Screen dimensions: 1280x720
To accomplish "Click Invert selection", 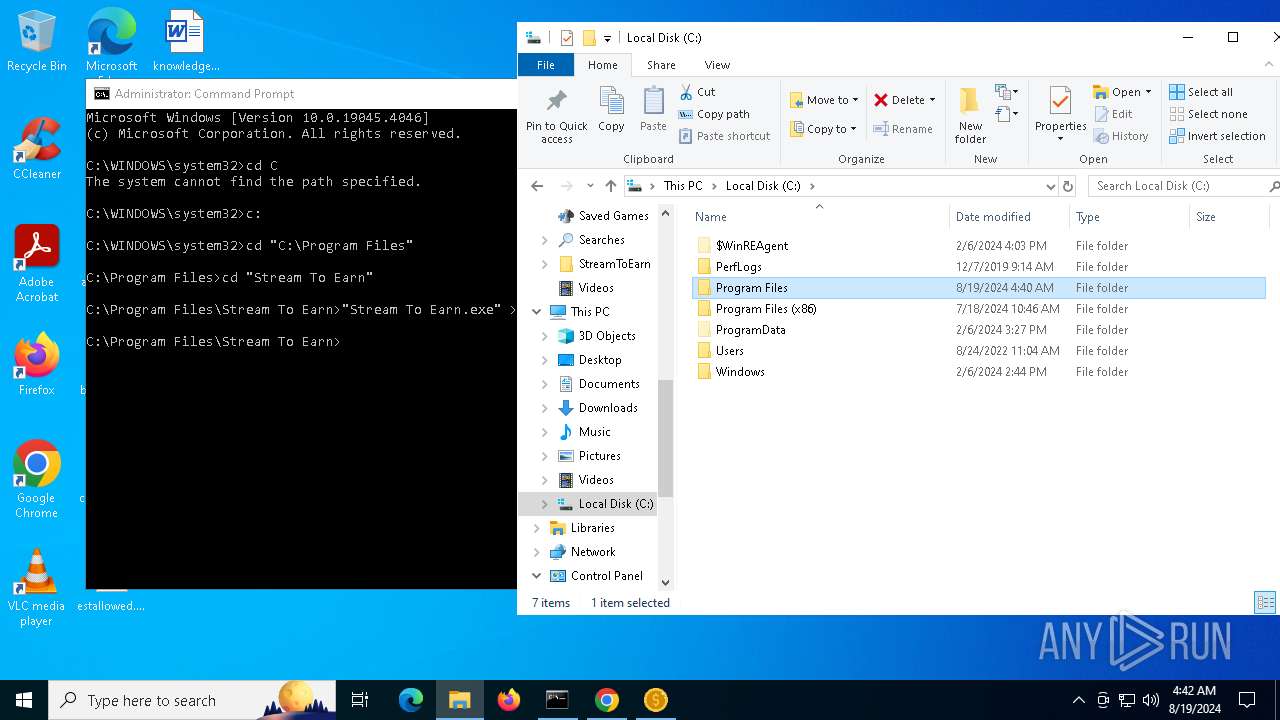I will pos(1217,136).
